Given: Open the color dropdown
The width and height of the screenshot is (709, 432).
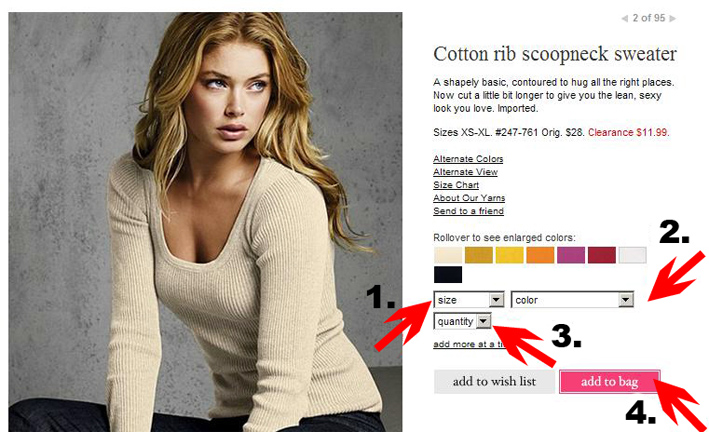Looking at the screenshot, I should pyautogui.click(x=572, y=299).
